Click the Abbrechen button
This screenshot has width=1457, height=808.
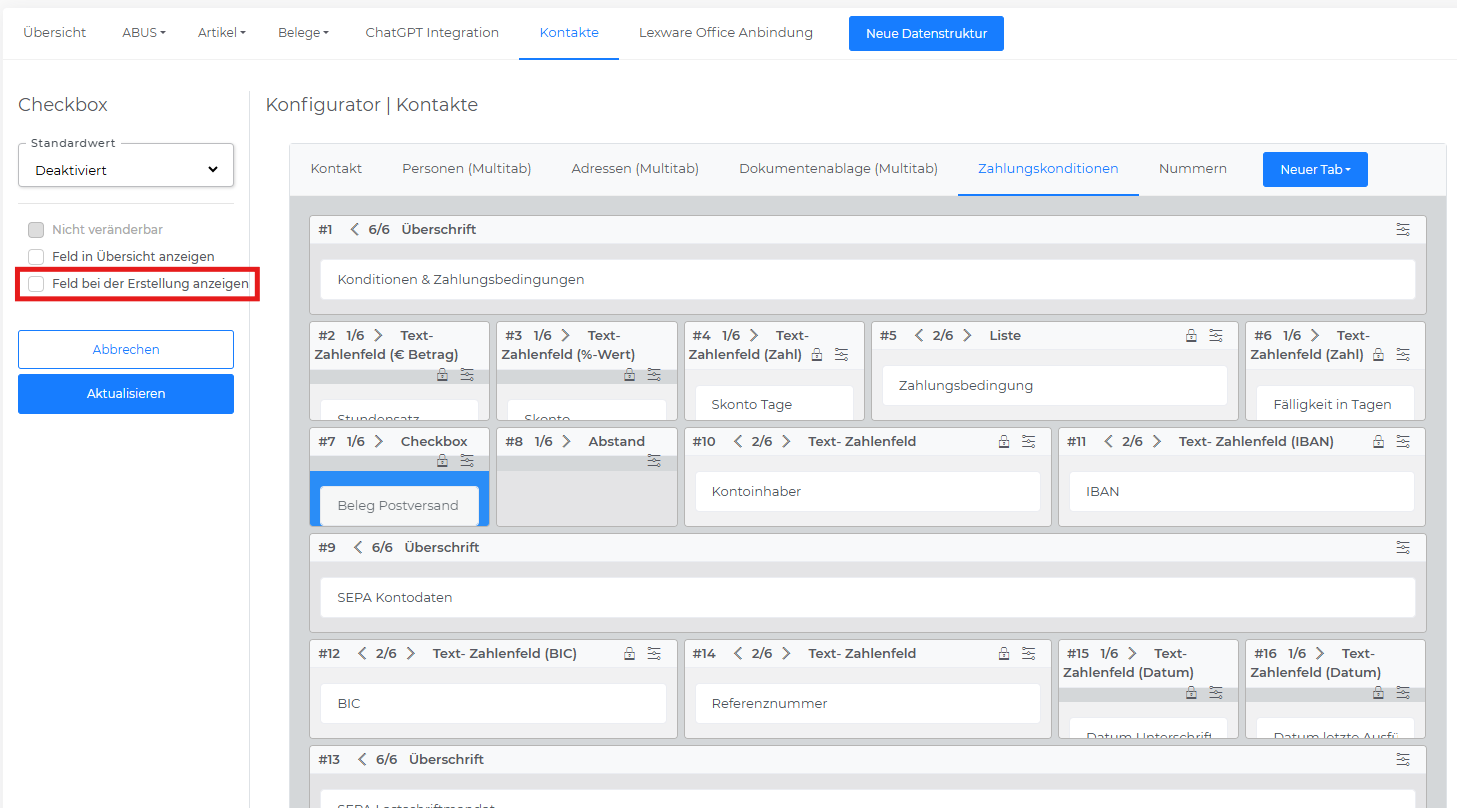(126, 350)
